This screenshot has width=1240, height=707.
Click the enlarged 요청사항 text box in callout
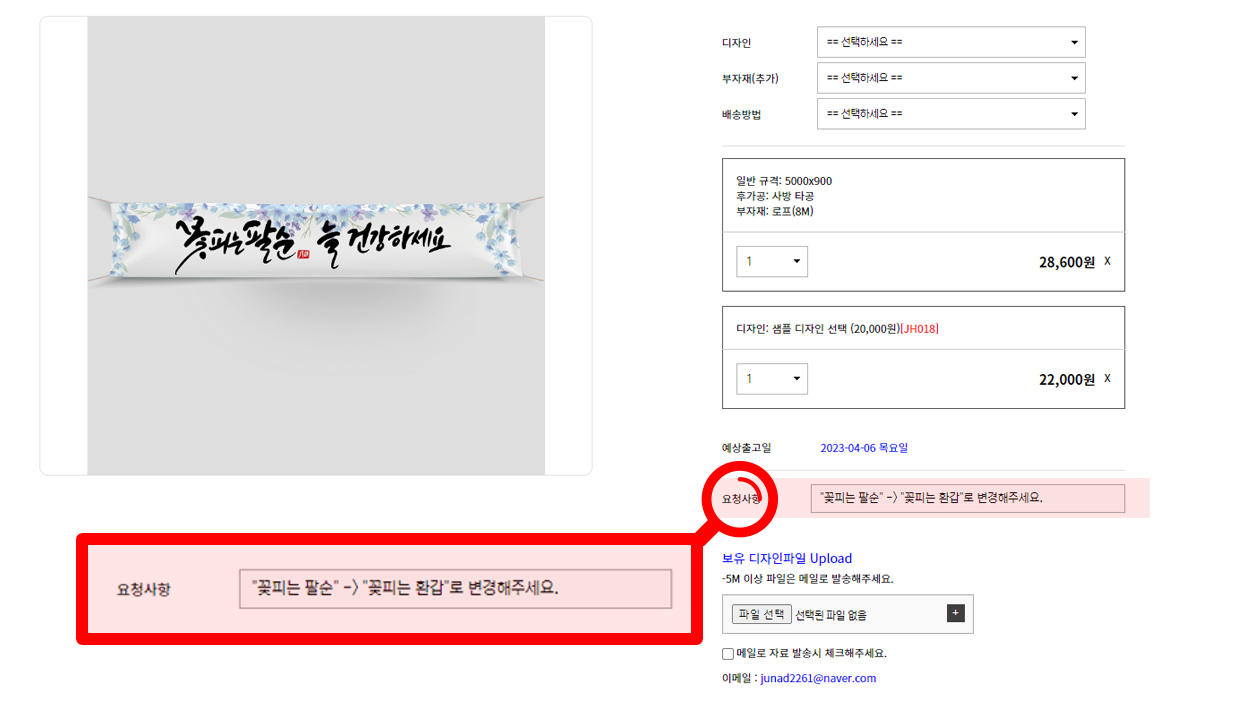coord(455,588)
